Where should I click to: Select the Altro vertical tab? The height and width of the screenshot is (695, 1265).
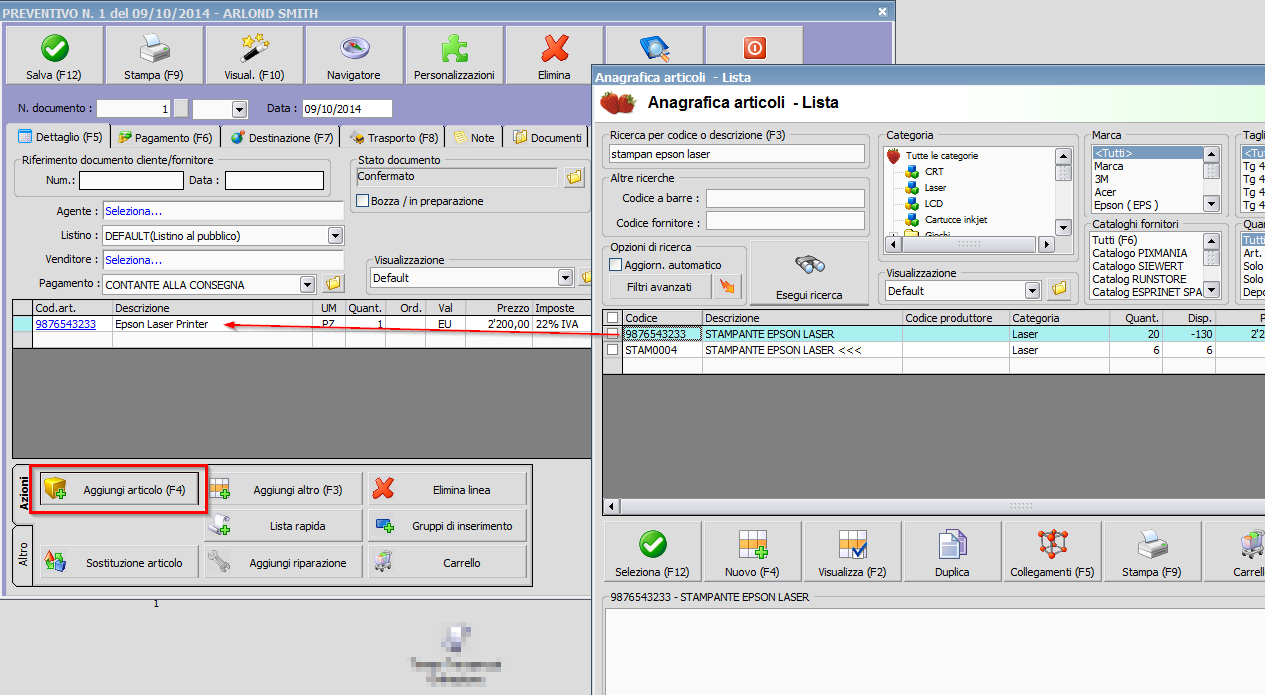click(24, 555)
